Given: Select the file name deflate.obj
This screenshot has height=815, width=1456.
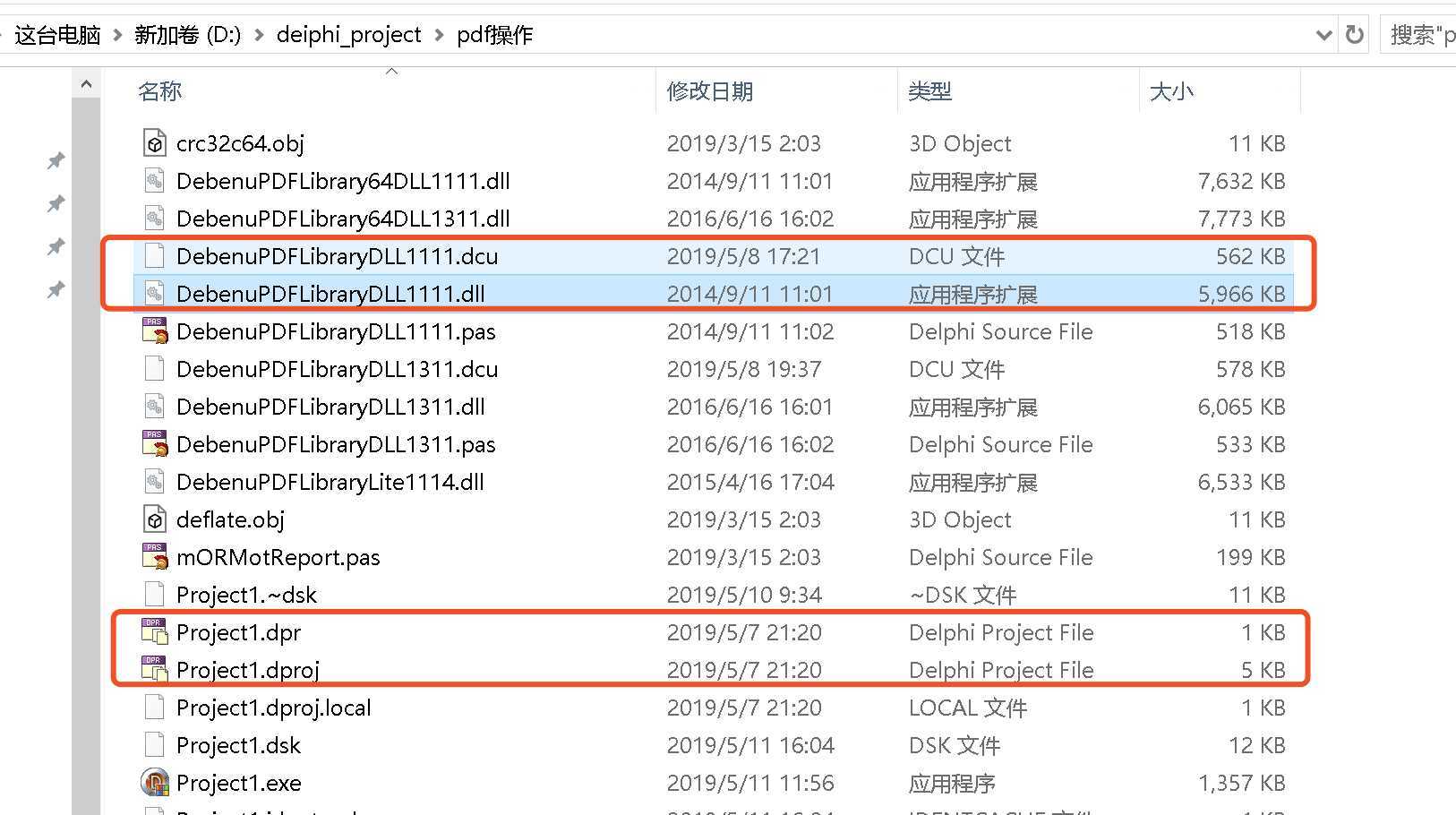Looking at the screenshot, I should [230, 519].
